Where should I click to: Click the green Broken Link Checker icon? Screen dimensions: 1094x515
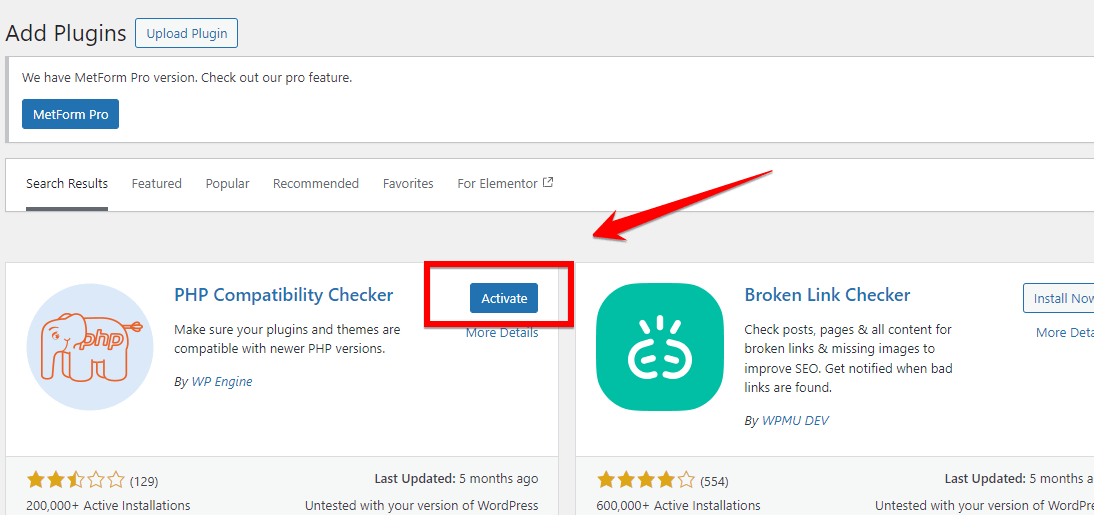tap(660, 347)
